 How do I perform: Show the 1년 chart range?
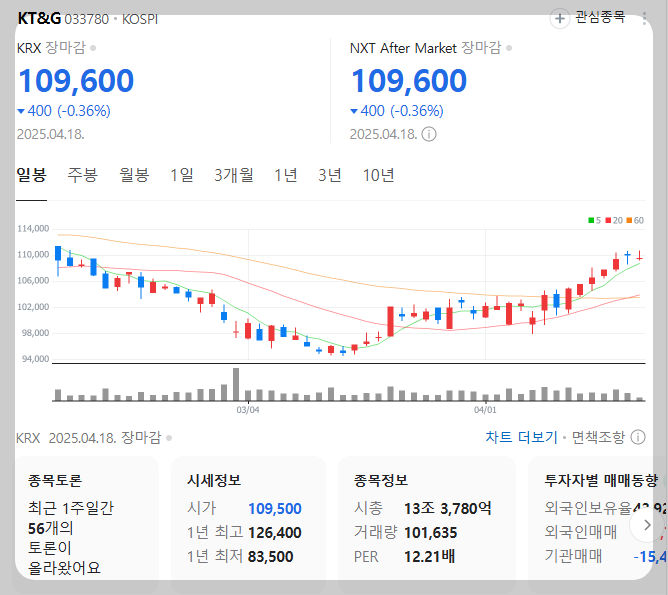click(285, 175)
